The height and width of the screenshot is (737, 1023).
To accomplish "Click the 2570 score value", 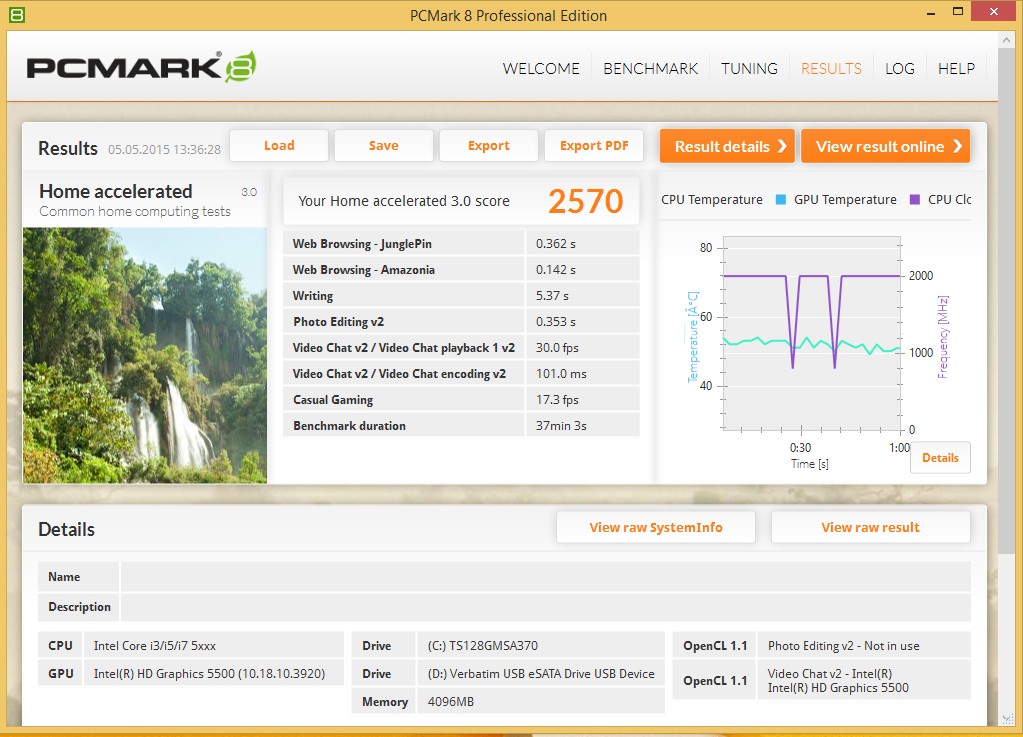I will coord(586,201).
